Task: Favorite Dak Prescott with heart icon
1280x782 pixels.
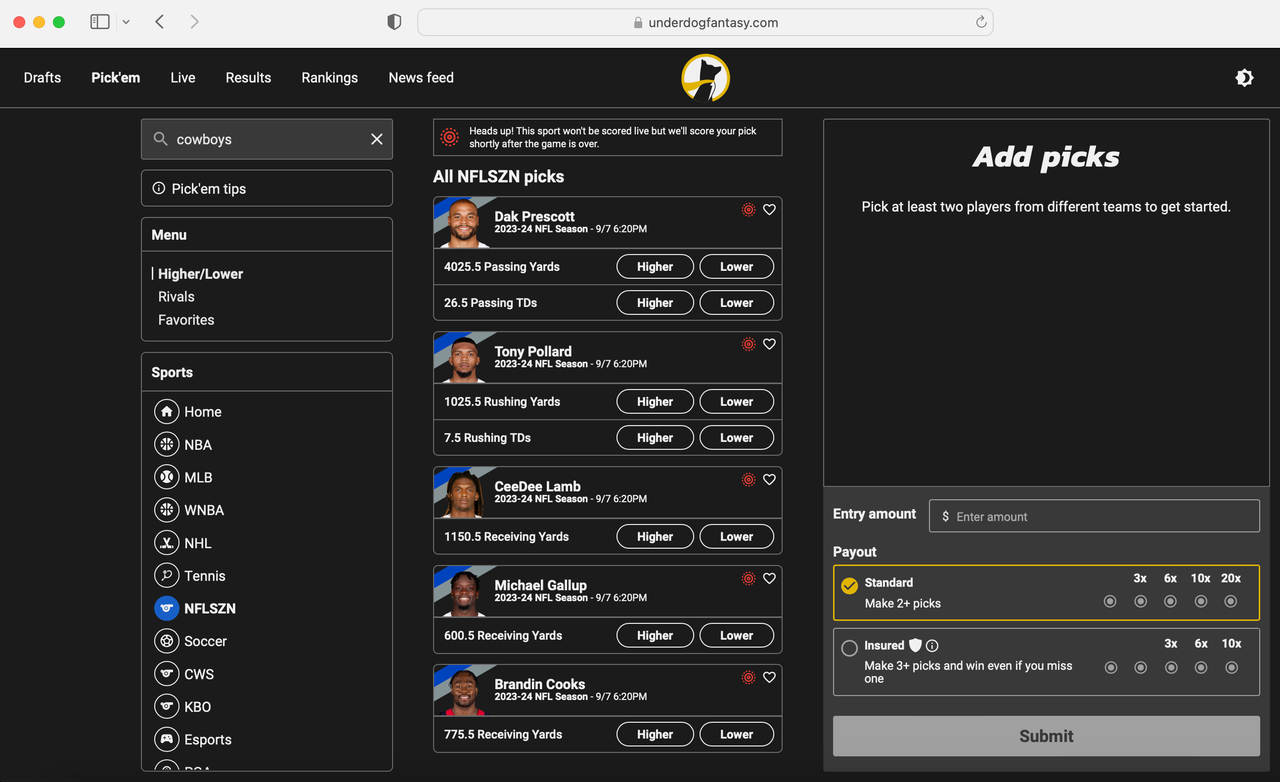Action: [x=769, y=210]
